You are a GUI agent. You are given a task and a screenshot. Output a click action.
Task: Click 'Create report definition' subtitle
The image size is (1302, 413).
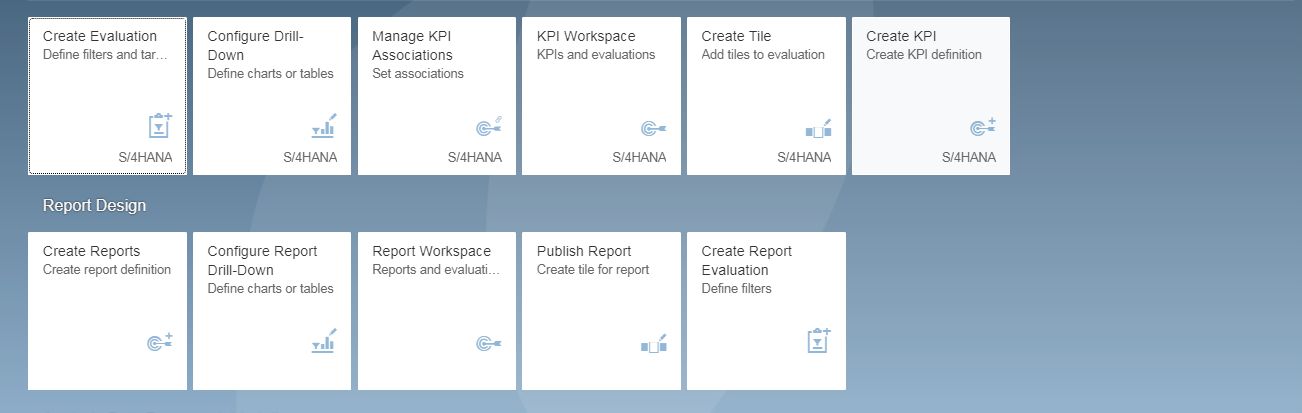pyautogui.click(x=107, y=270)
